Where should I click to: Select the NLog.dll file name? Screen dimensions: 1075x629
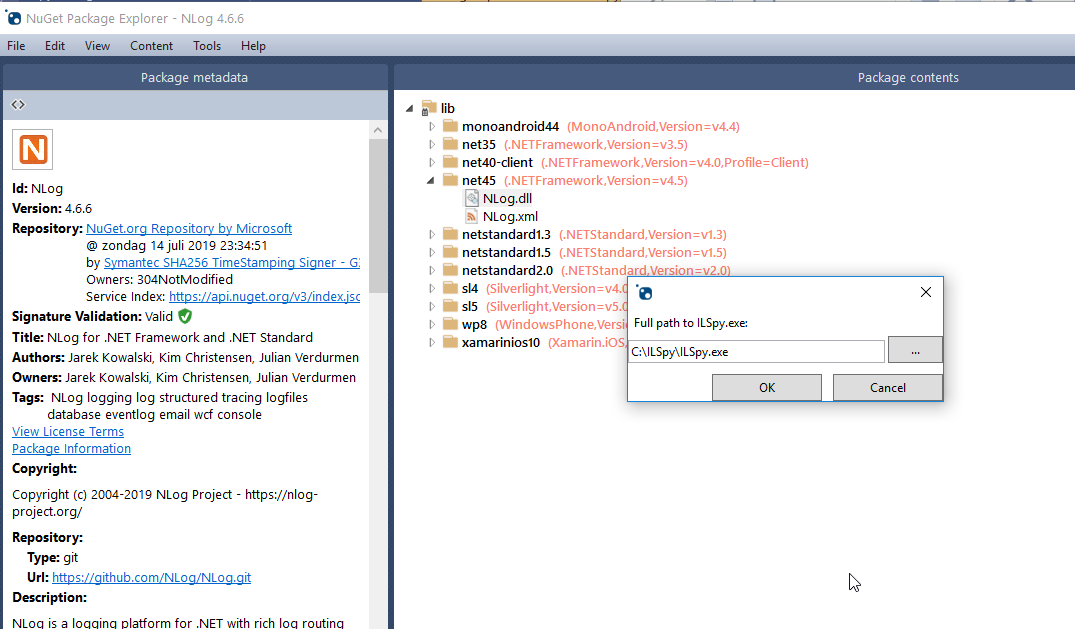[x=507, y=198]
